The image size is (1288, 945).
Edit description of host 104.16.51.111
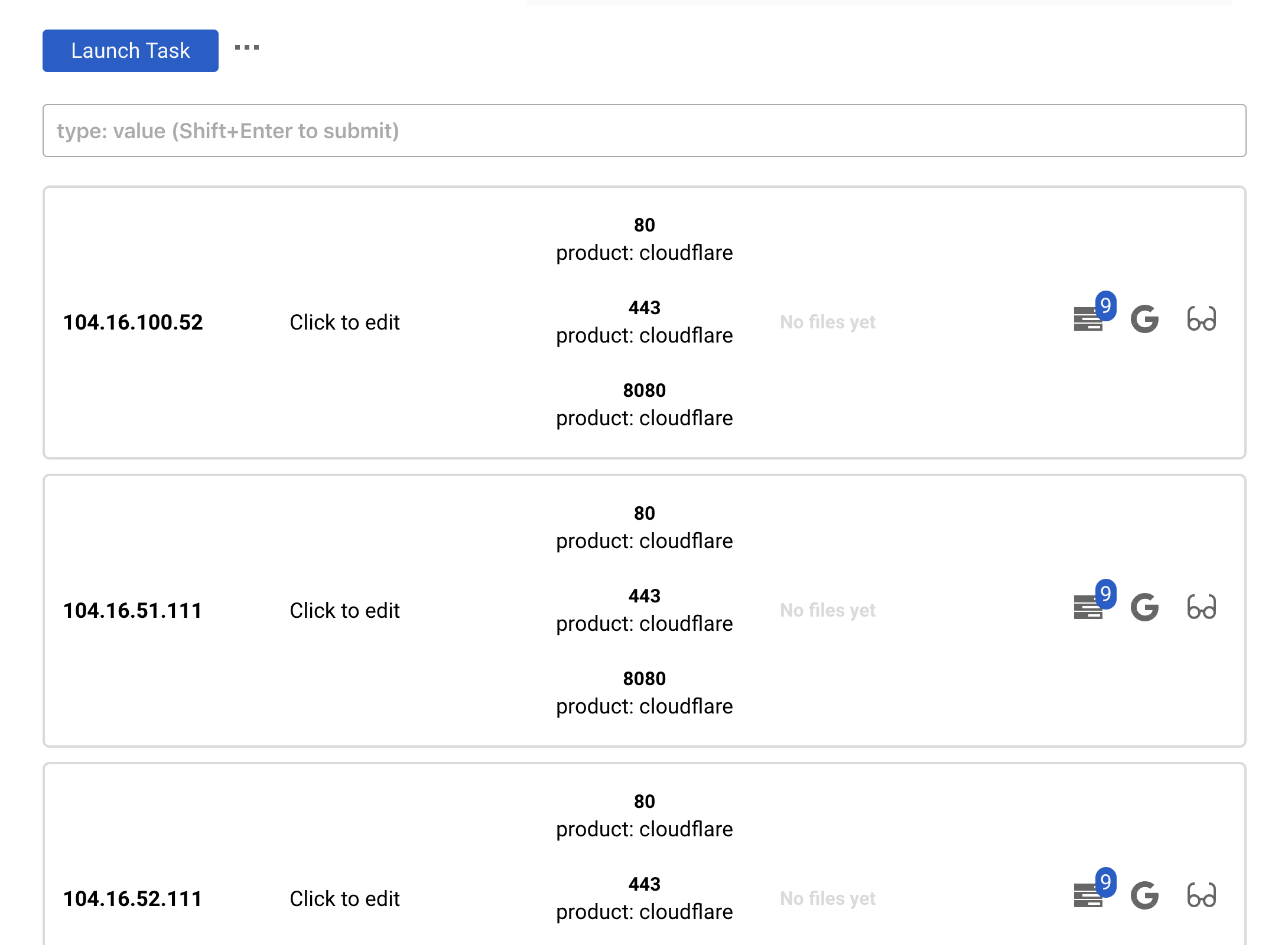click(x=344, y=611)
